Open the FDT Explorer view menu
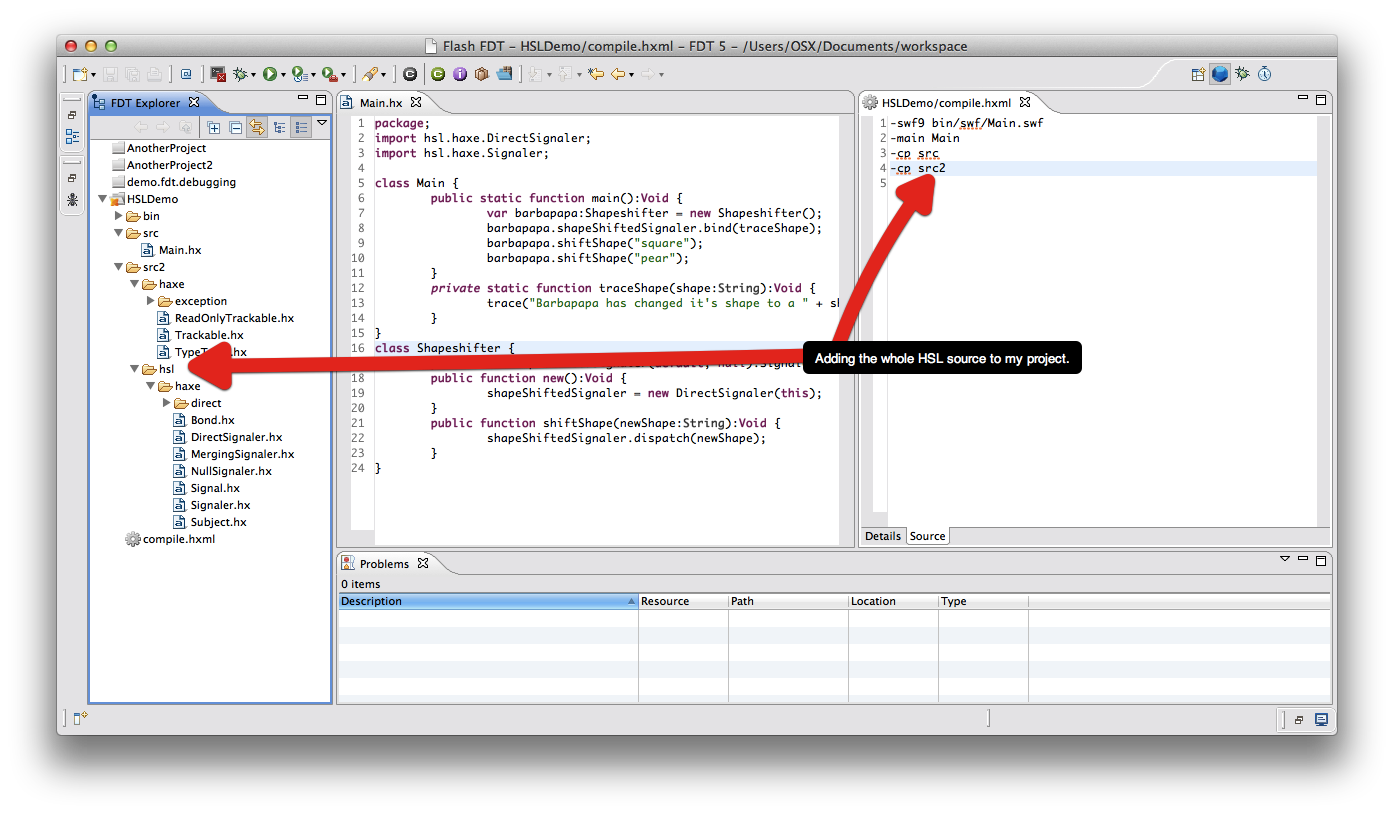 pos(322,124)
